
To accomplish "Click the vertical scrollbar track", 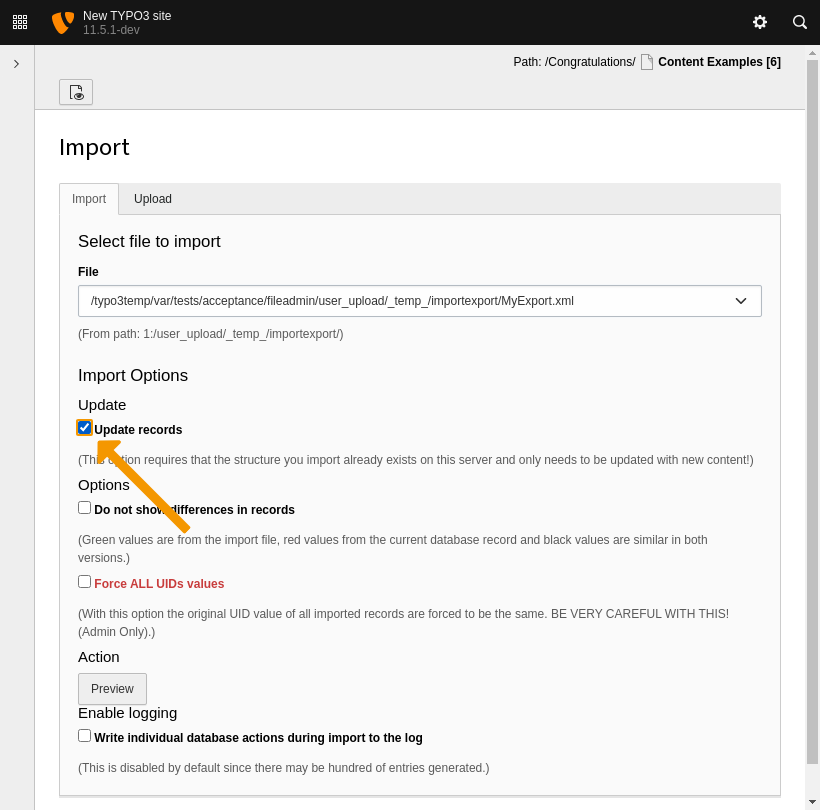I will pos(812,400).
